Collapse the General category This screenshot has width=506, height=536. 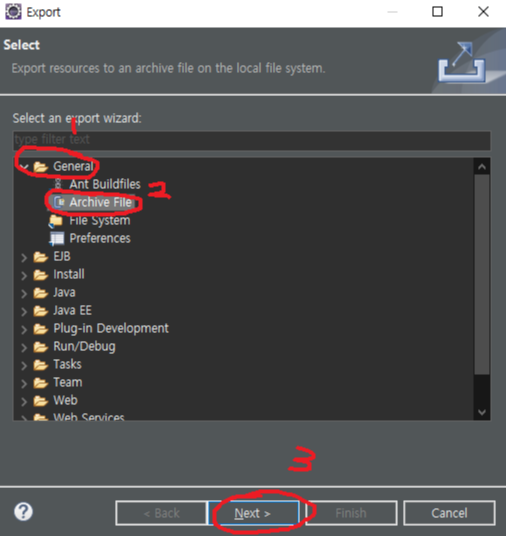tap(24, 167)
